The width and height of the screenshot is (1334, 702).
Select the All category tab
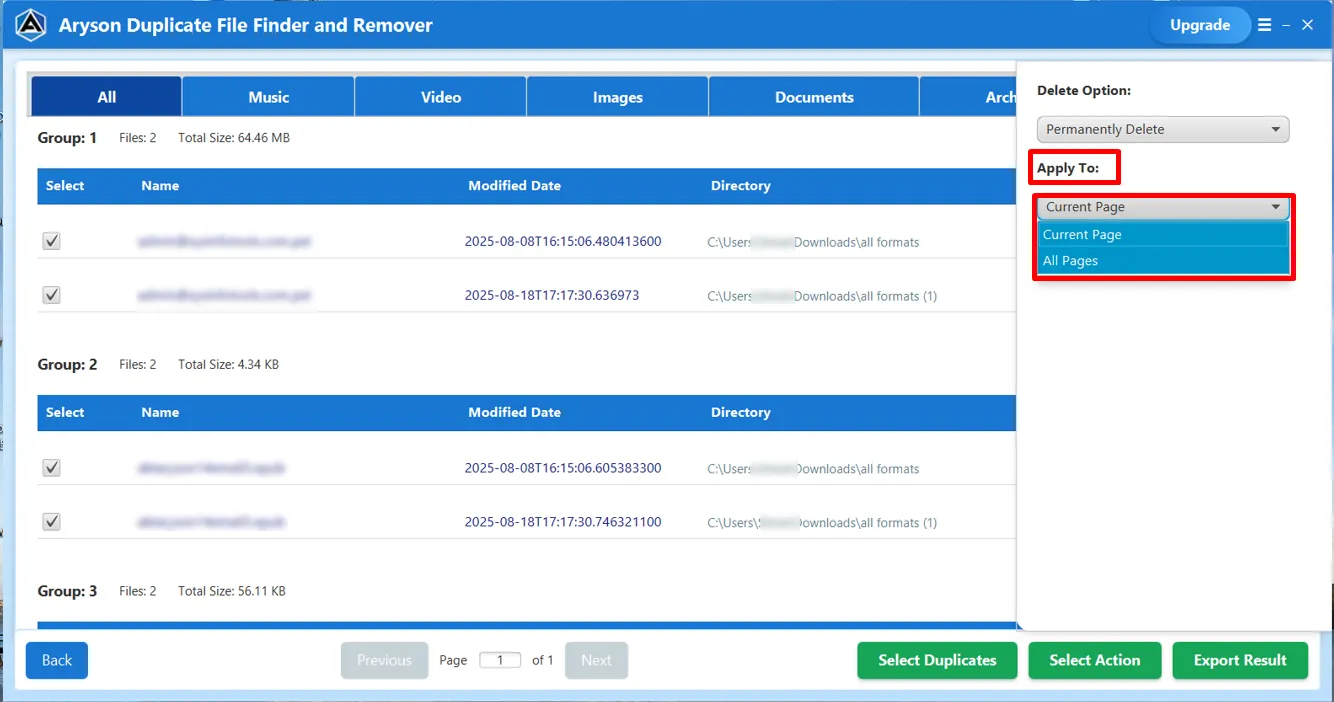(x=105, y=96)
